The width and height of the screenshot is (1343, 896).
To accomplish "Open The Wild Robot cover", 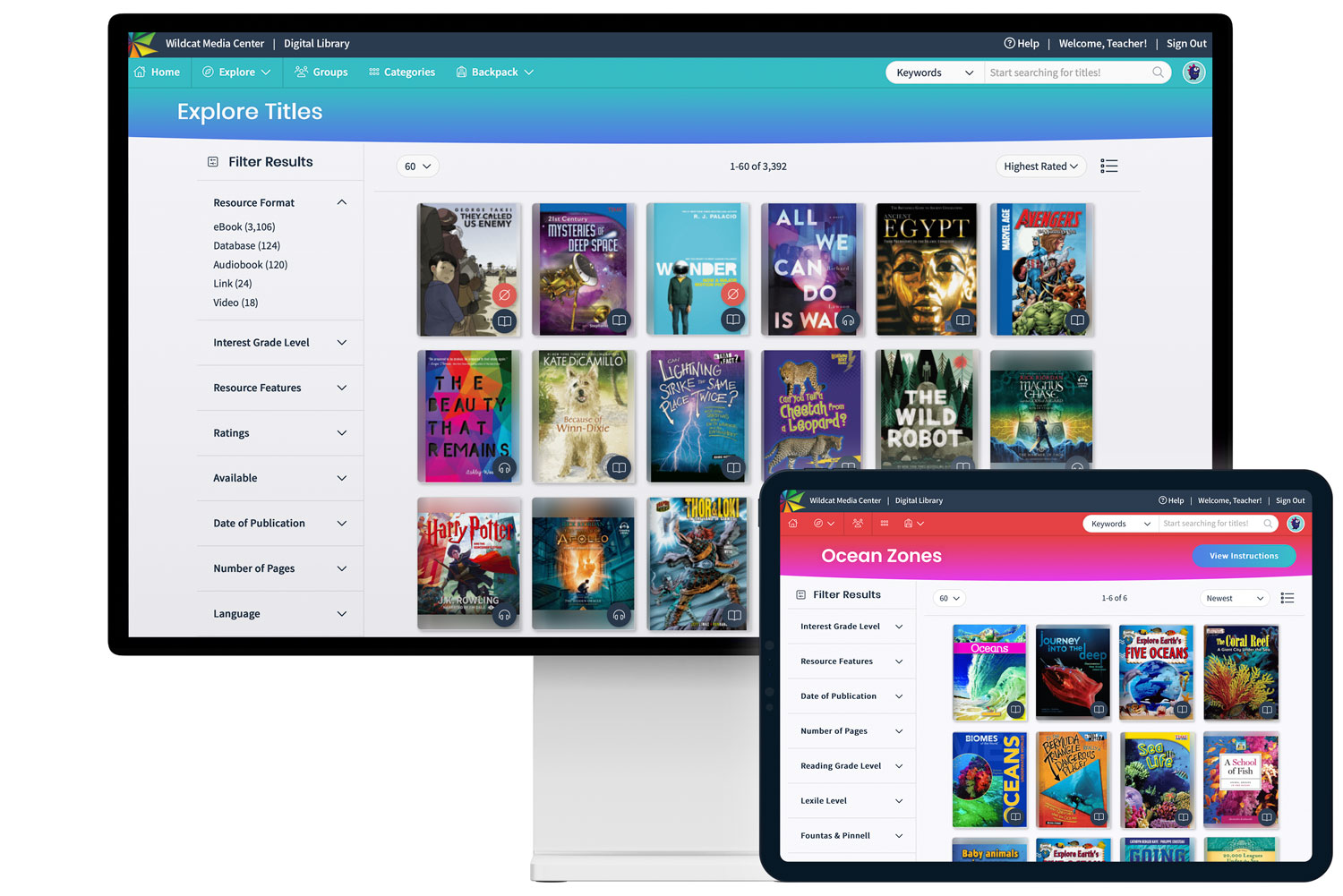I will (x=927, y=410).
